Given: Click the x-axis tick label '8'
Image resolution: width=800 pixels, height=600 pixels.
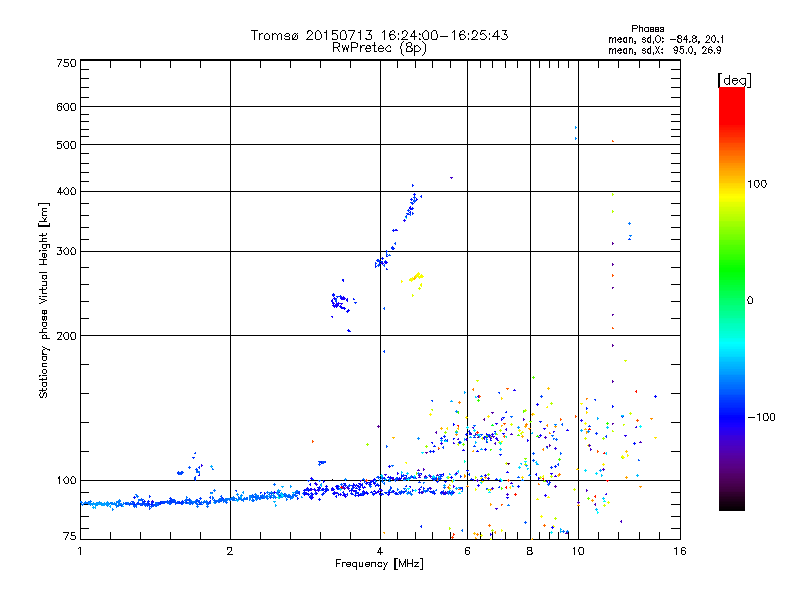Looking at the screenshot, I should point(530,551).
